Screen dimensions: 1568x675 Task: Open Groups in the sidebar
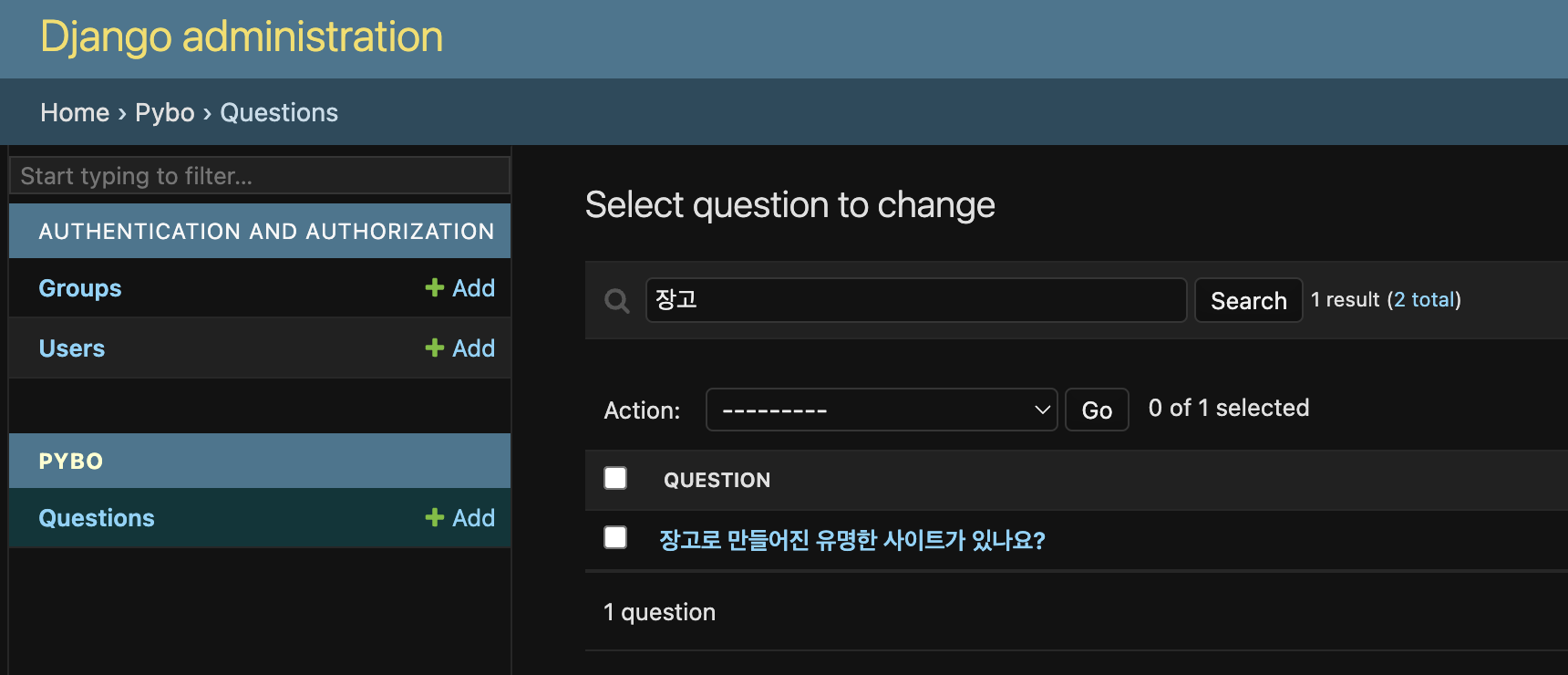tap(80, 288)
